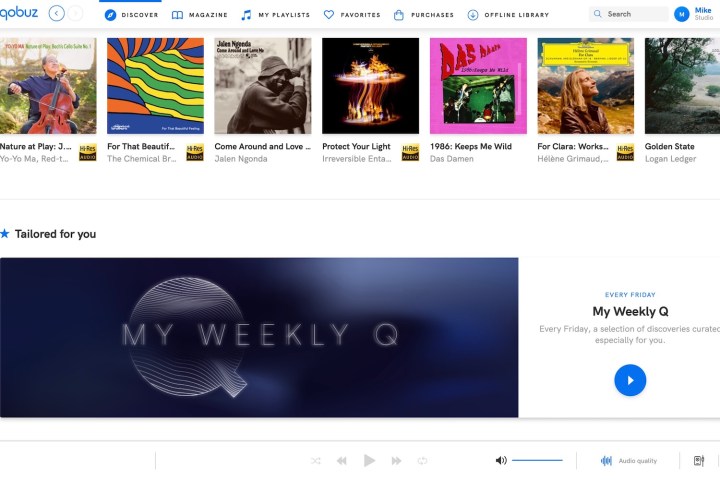Click the Magazine book icon

click(177, 15)
